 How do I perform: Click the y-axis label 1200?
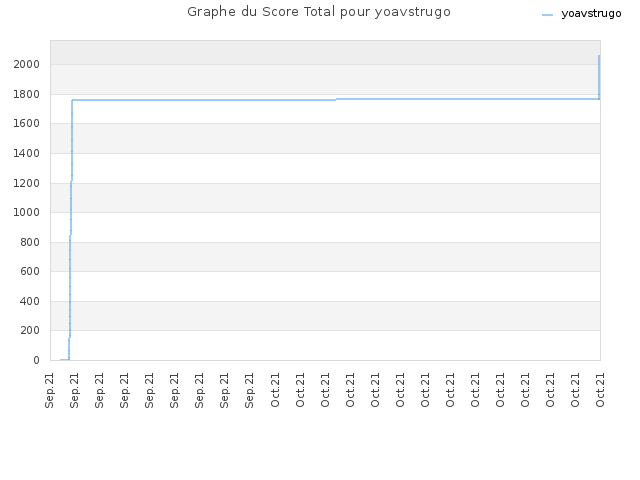27,183
